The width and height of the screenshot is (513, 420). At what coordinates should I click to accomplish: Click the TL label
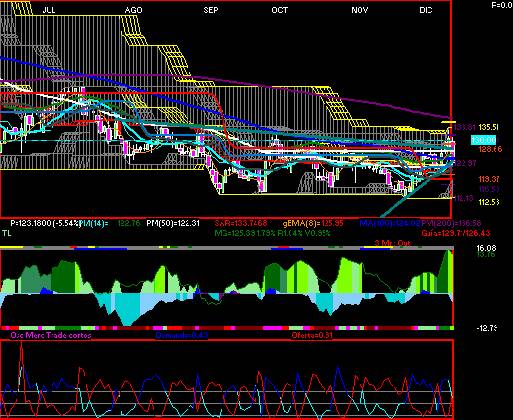[7, 233]
